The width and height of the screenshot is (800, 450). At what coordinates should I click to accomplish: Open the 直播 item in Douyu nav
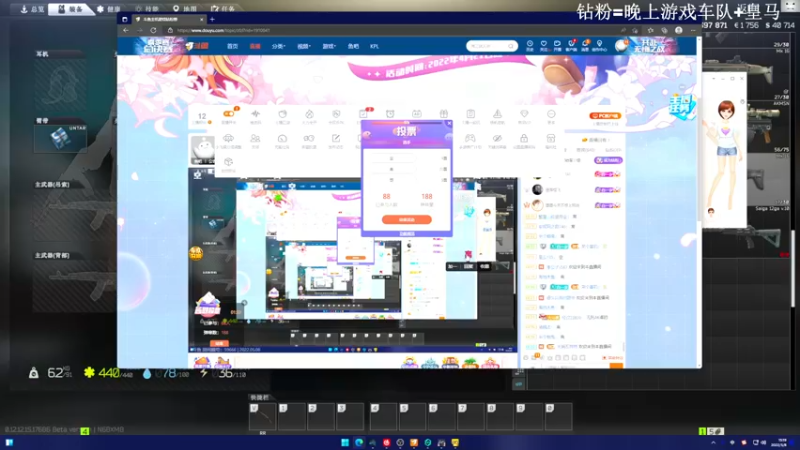tap(255, 46)
